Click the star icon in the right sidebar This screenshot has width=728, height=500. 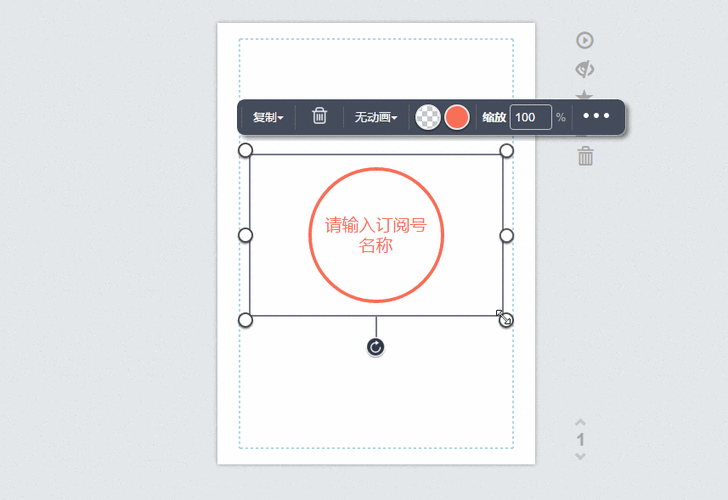point(585,95)
